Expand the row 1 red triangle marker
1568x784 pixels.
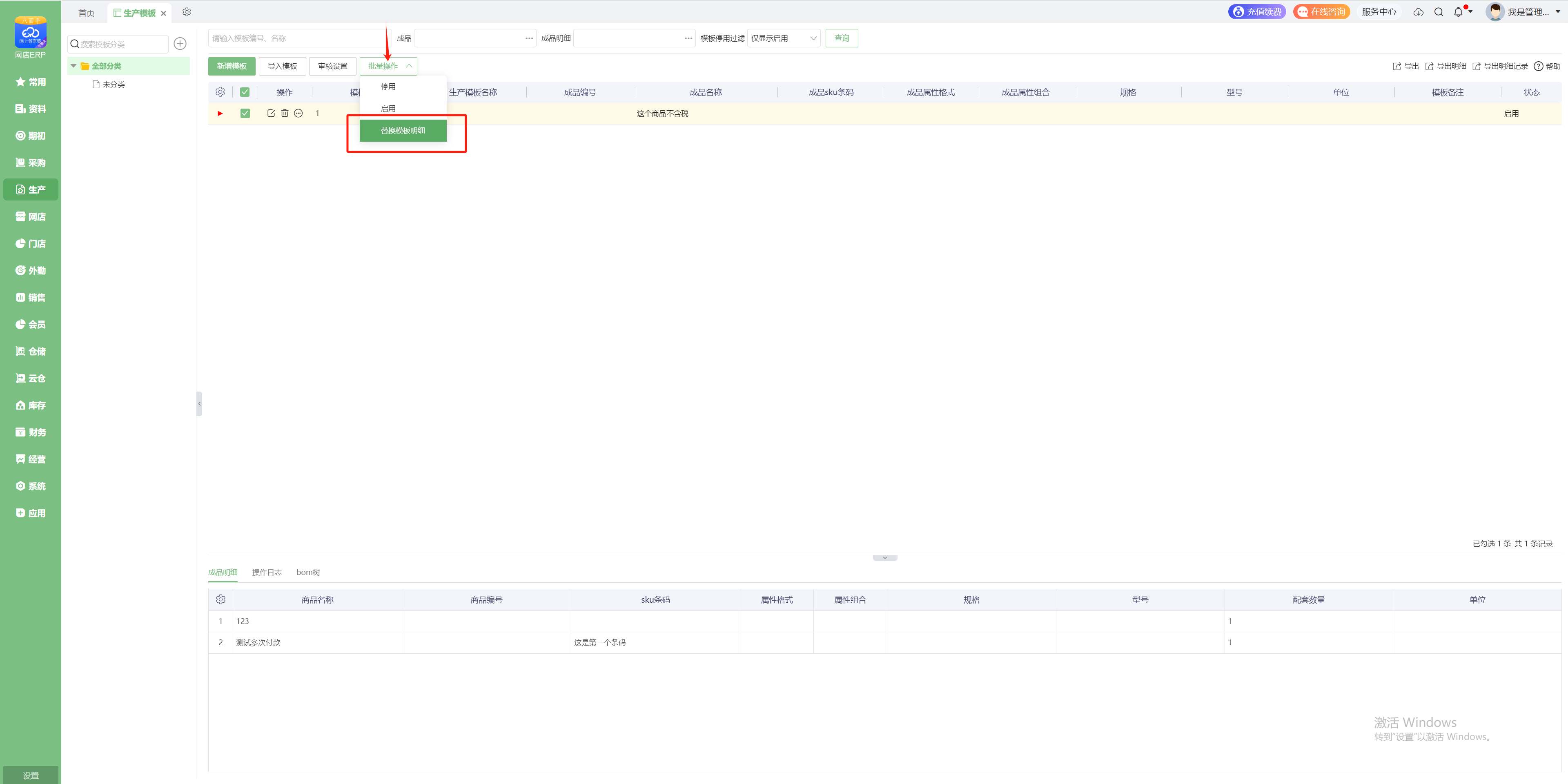click(x=220, y=113)
